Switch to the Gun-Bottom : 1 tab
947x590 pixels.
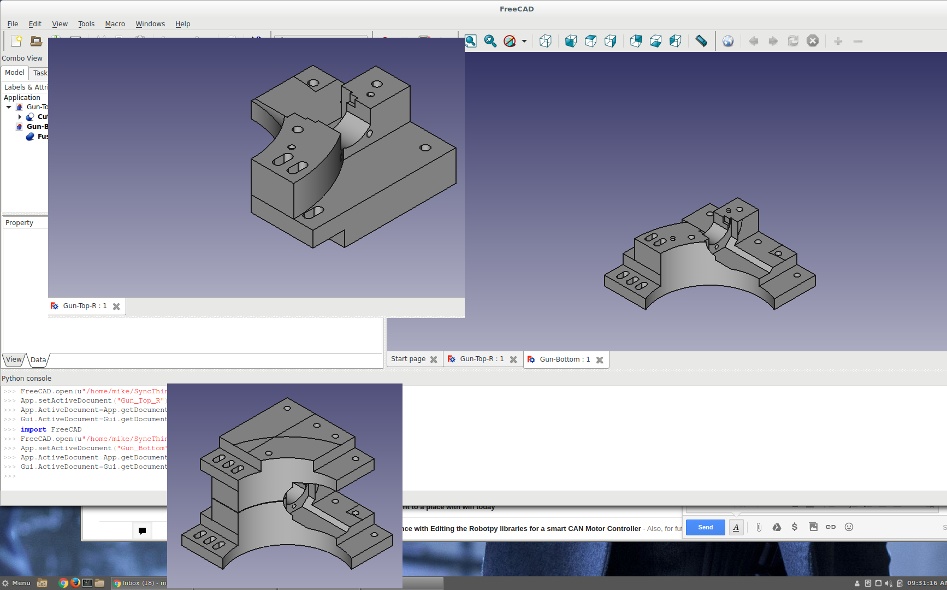(565, 359)
